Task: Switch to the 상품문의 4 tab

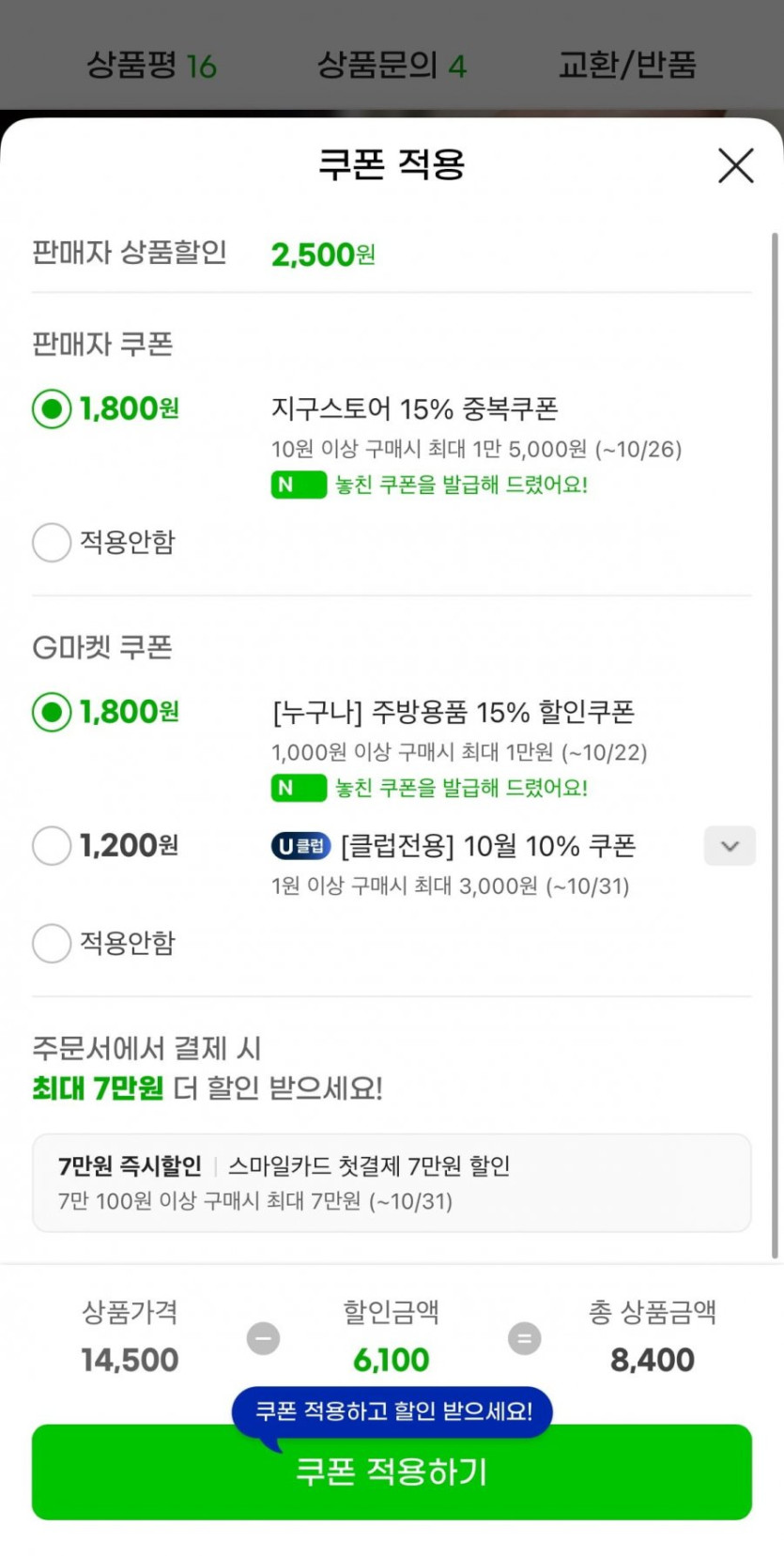Action: click(392, 65)
